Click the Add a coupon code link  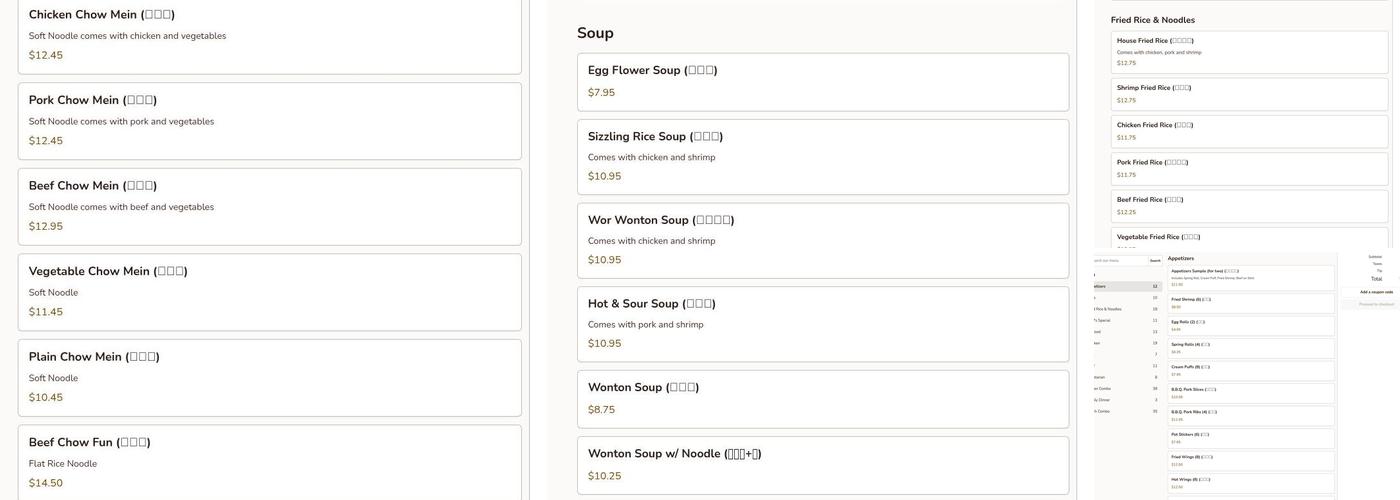point(1375,292)
